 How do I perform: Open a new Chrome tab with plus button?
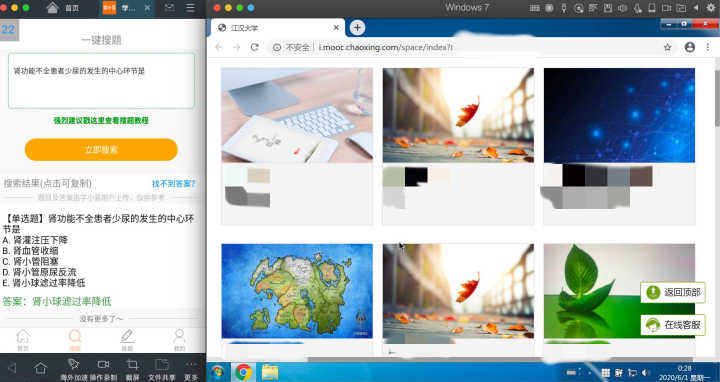click(x=357, y=28)
